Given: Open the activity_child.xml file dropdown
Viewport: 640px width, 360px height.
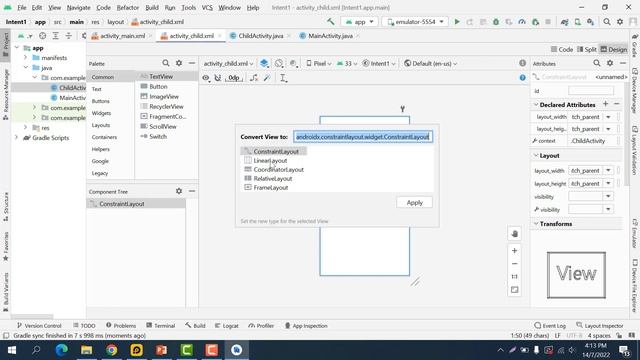Looking at the screenshot, I should [x=228, y=63].
